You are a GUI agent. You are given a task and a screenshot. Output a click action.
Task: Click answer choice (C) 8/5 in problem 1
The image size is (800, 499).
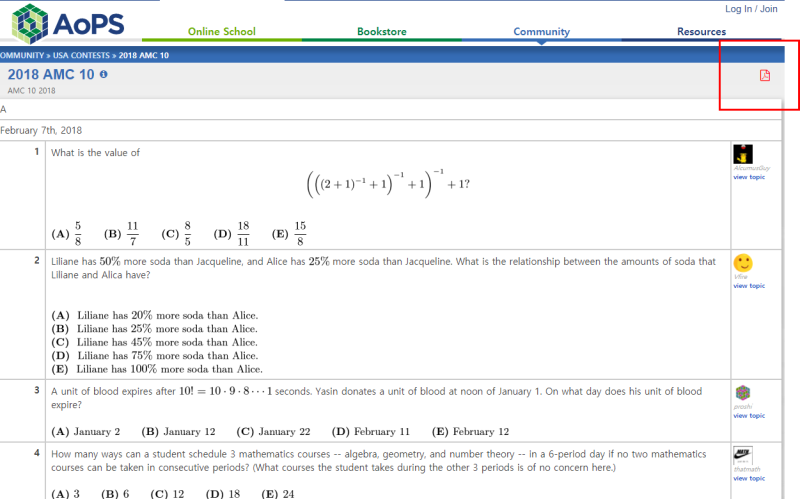(x=176, y=234)
